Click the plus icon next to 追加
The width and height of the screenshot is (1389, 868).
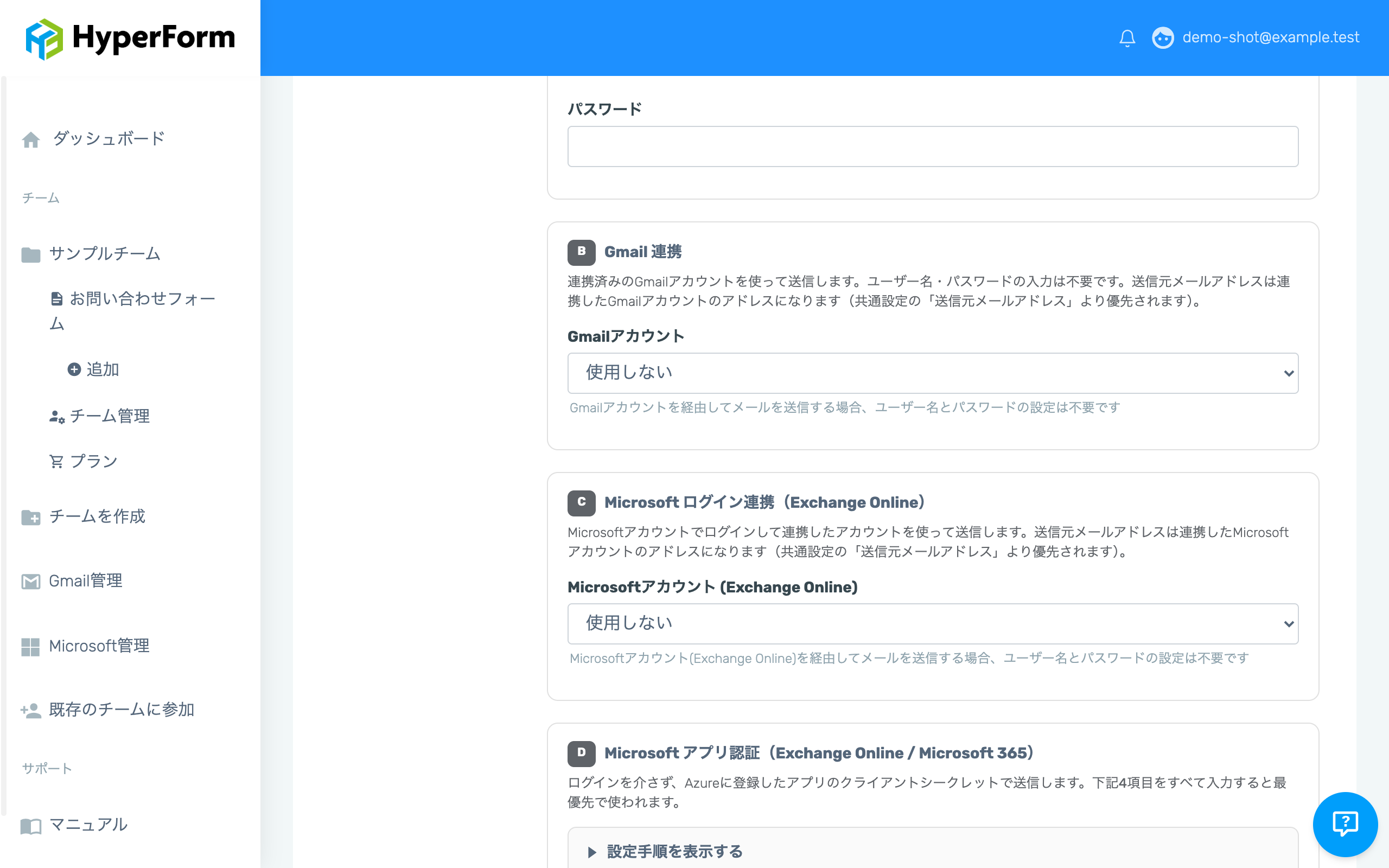tap(74, 369)
